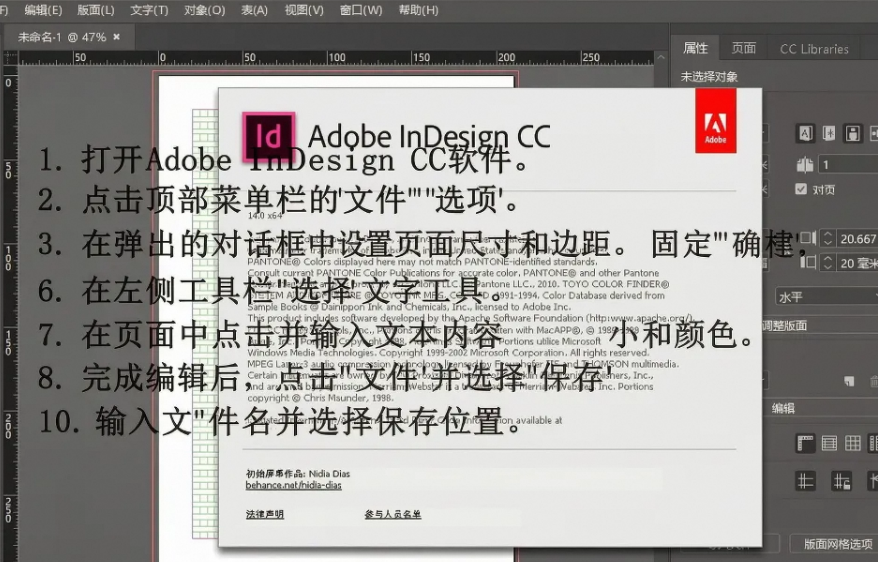Open the 编辑(E) menu
878x562 pixels.
(x=43, y=10)
